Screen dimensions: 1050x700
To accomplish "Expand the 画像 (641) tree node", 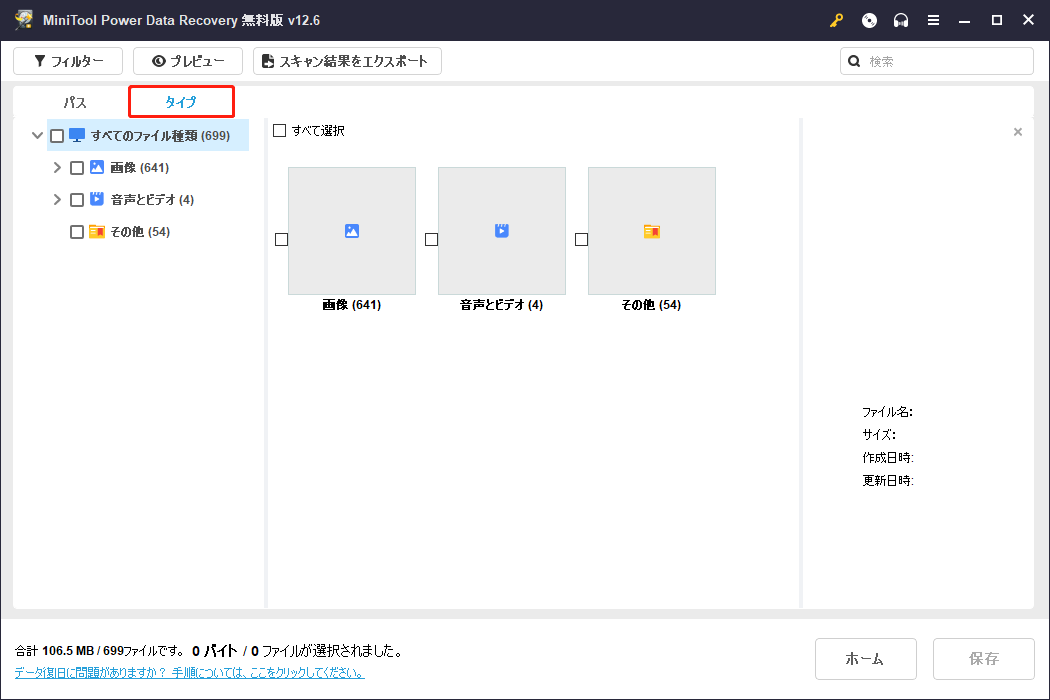I will (57, 168).
